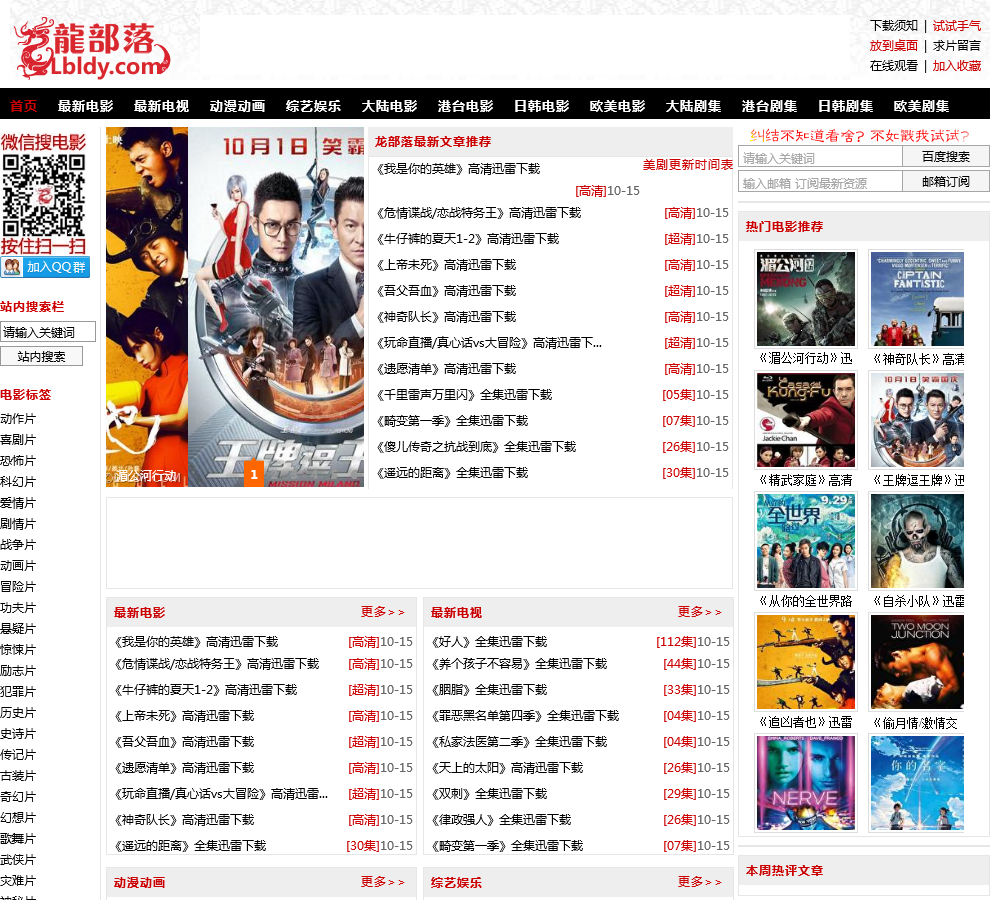This screenshot has width=990, height=900.
Task: Click the 下载须知 link
Action: (893, 26)
